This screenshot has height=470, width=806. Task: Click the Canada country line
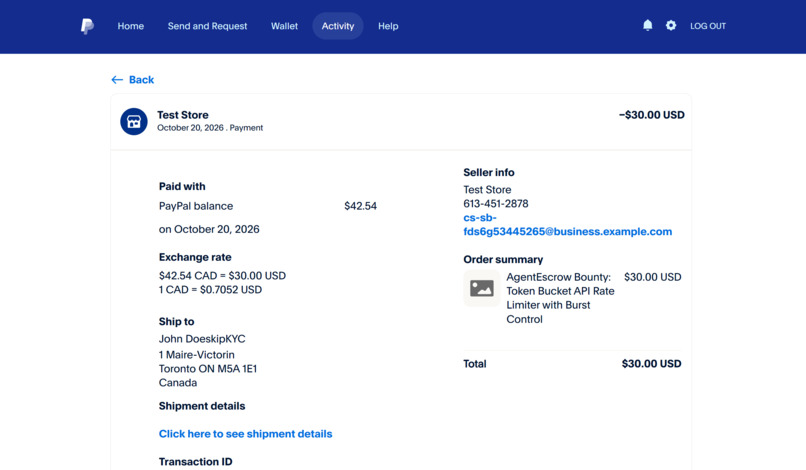(178, 383)
